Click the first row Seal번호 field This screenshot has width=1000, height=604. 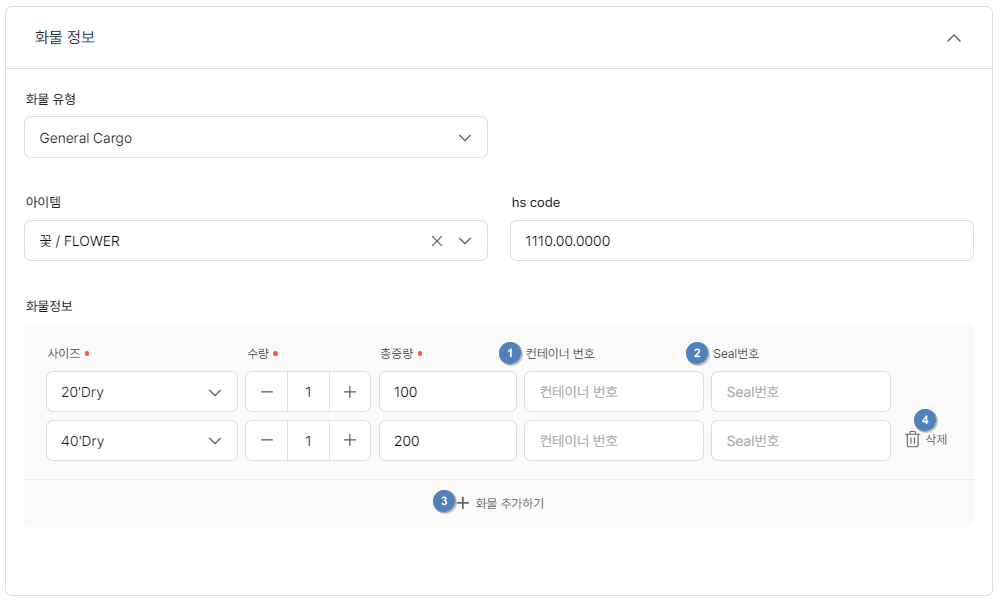(800, 392)
